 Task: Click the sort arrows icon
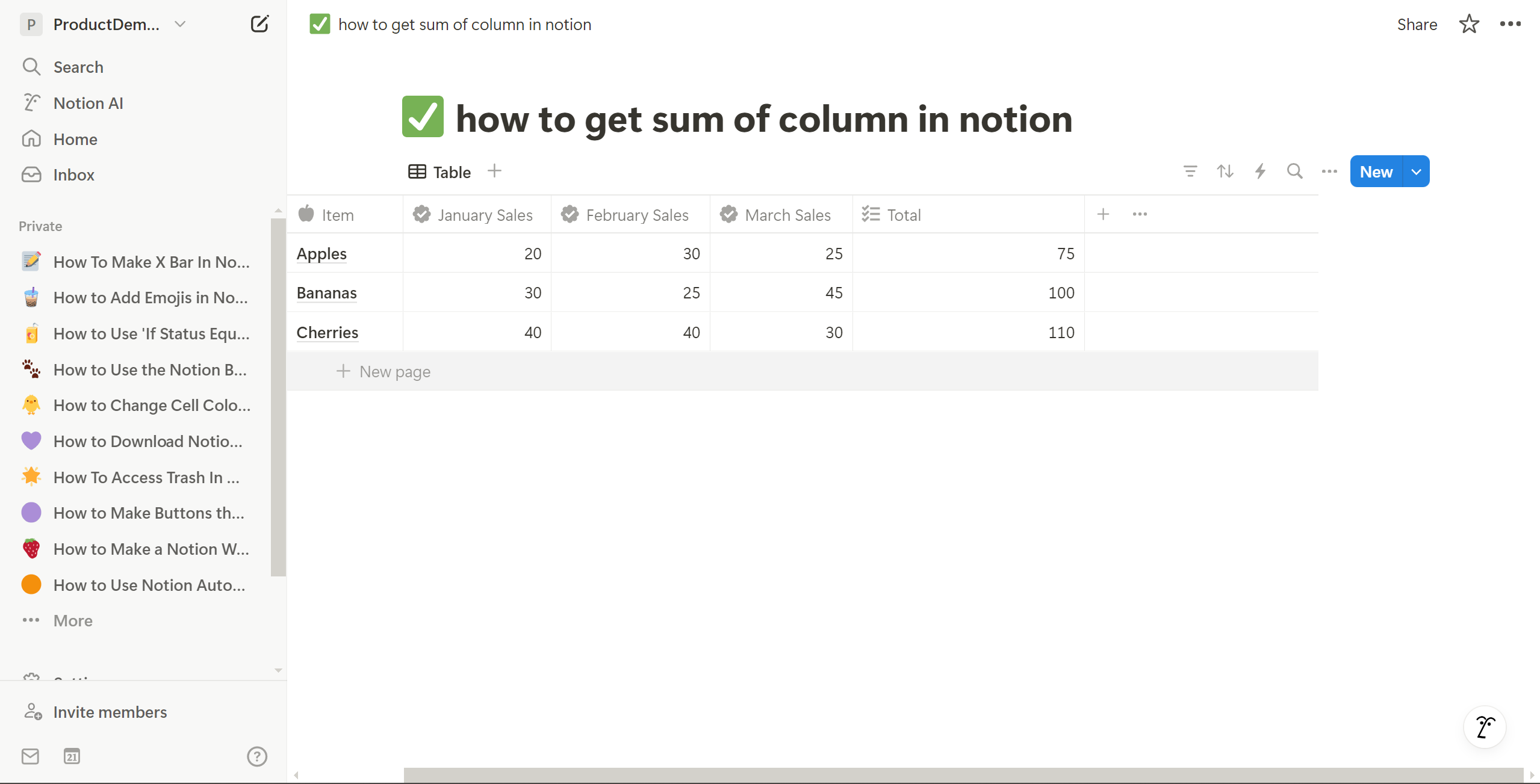[x=1225, y=171]
